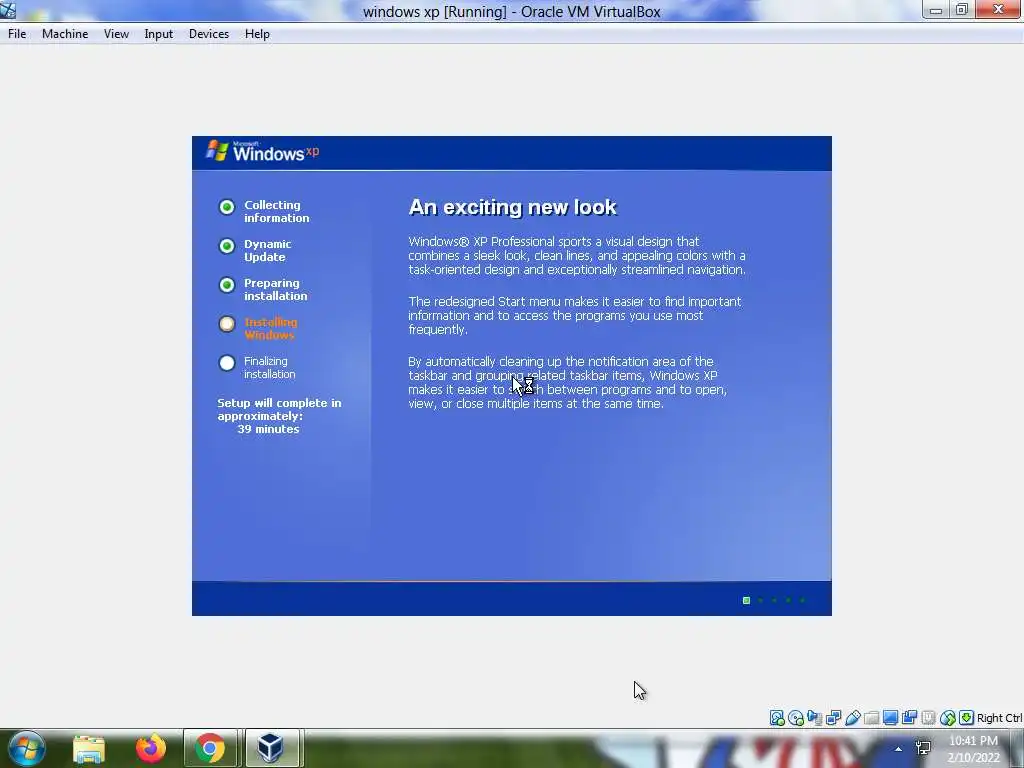This screenshot has width=1024, height=768.
Task: Click the greyed processor status indicator icon
Action: coord(928,718)
